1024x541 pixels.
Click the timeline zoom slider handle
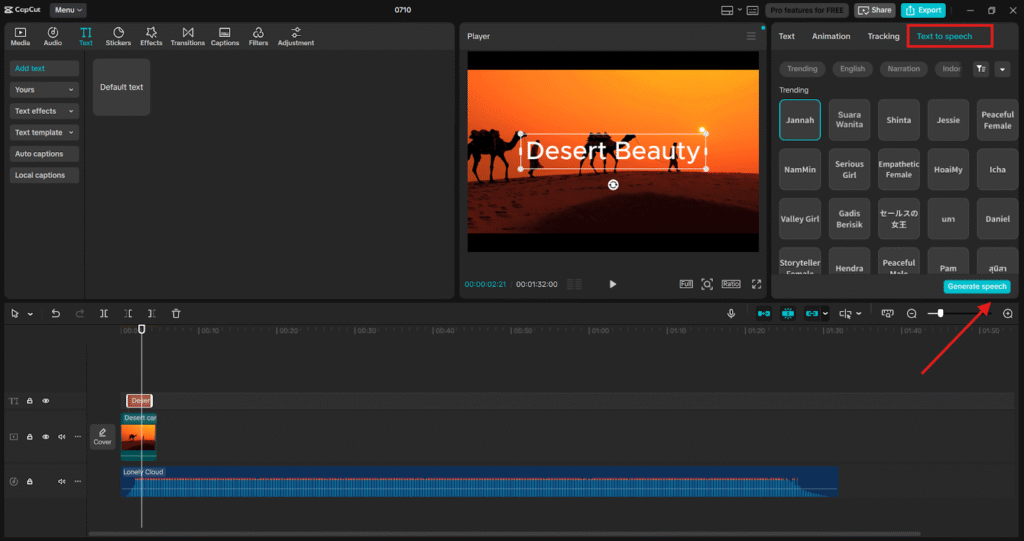[x=940, y=313]
